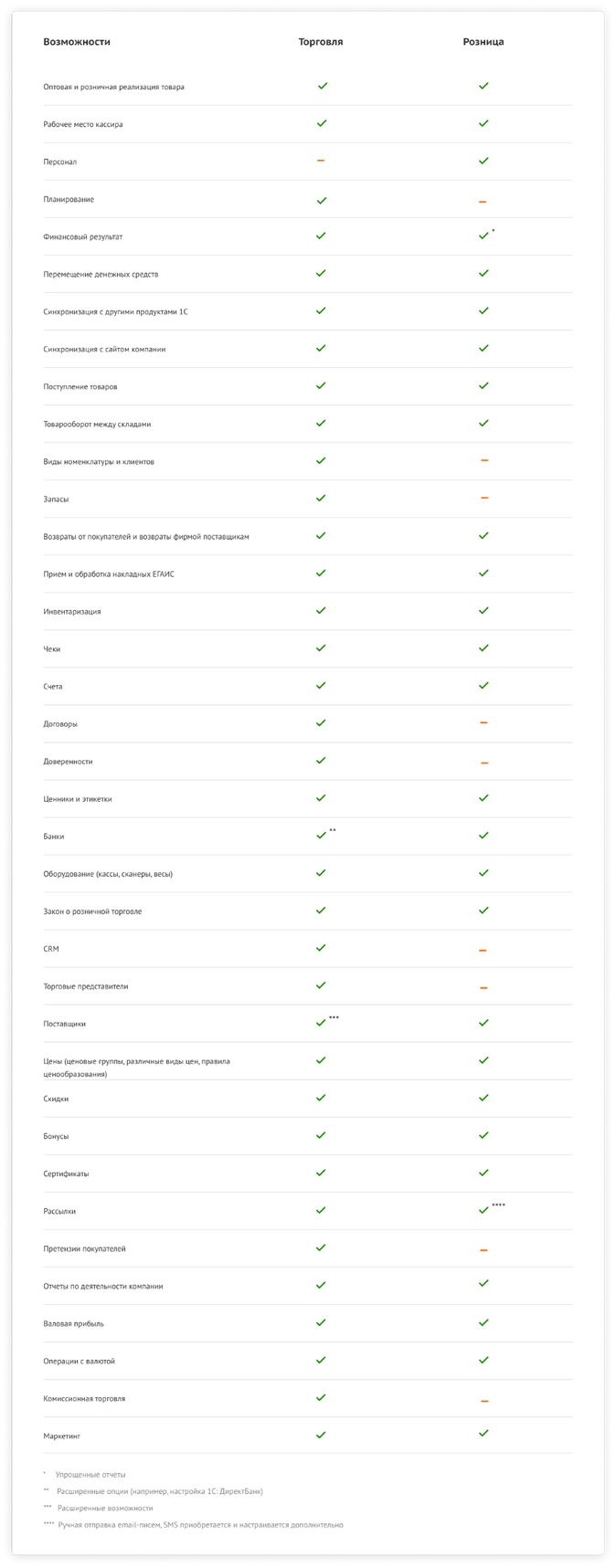Click the orange dash for CRM under Розница
The width and height of the screenshot is (616, 1568).
pos(483,951)
